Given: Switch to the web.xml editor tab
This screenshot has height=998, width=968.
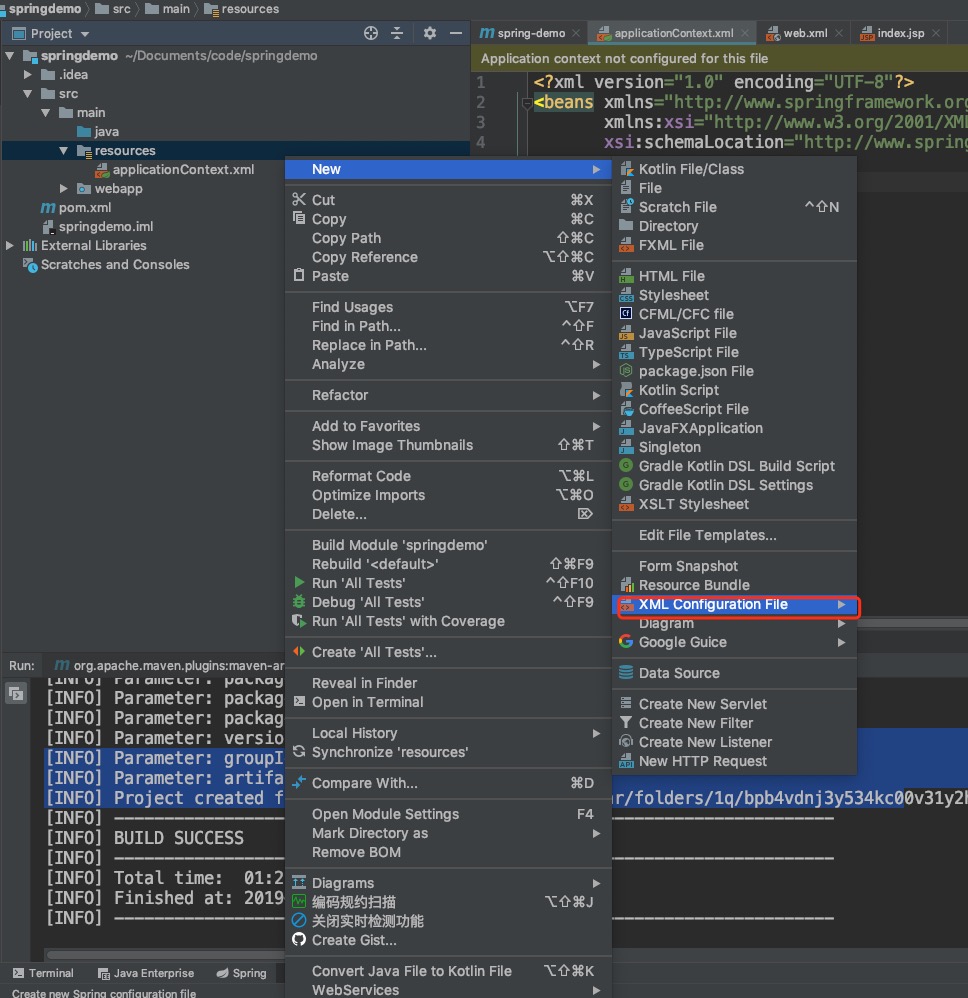Looking at the screenshot, I should click(804, 33).
